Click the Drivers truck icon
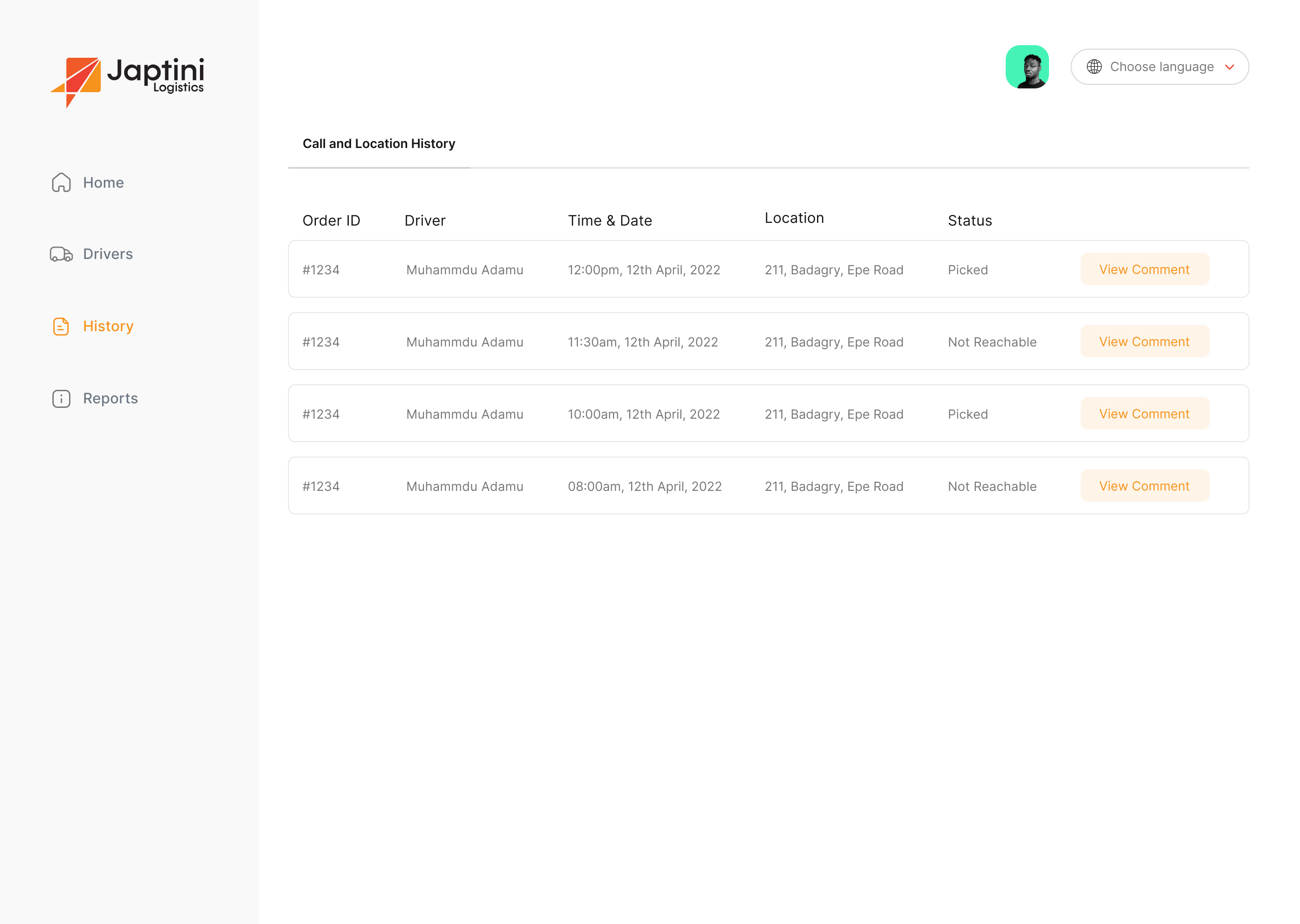 click(61, 254)
